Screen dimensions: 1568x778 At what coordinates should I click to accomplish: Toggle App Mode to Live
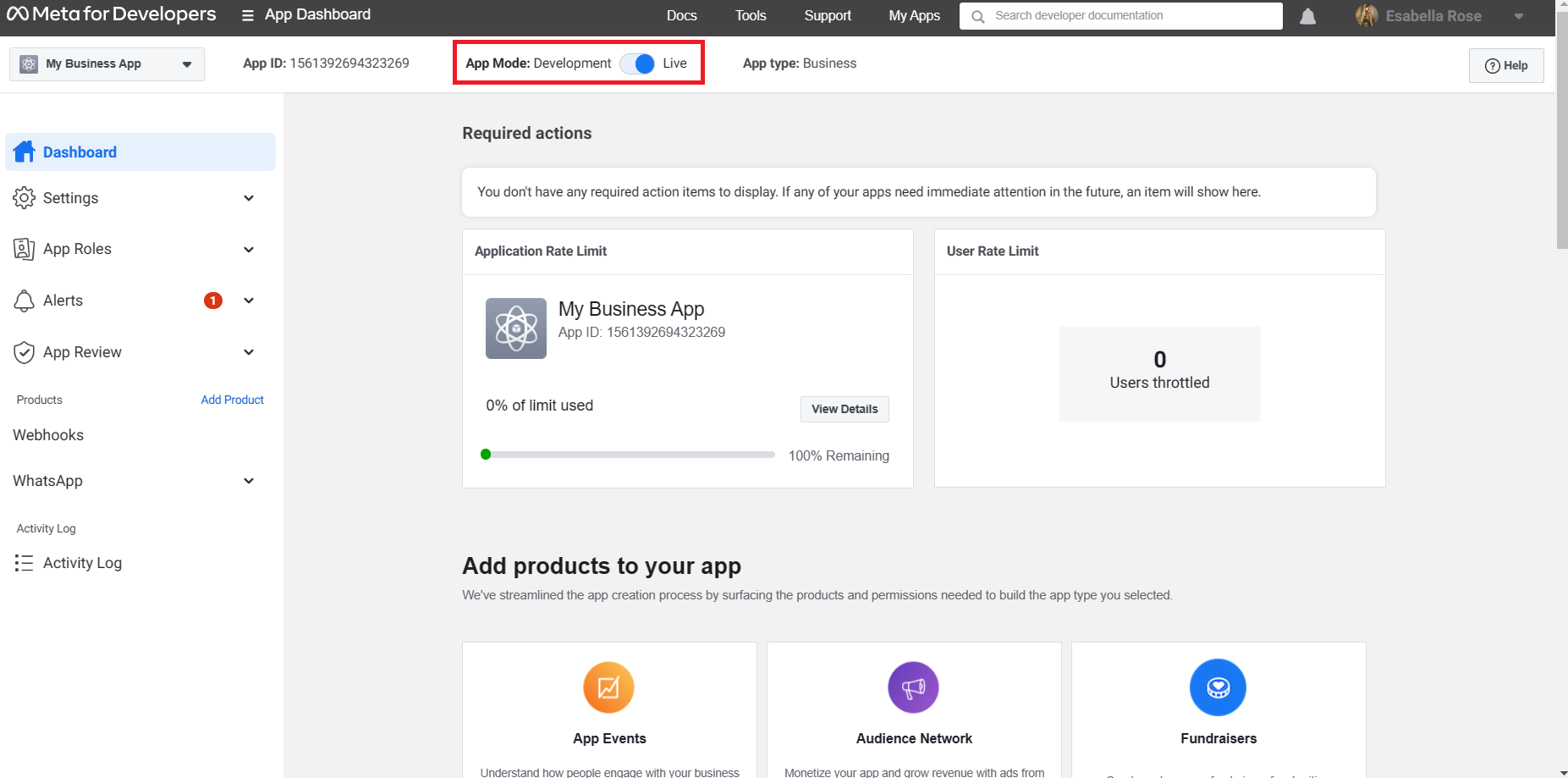point(637,63)
